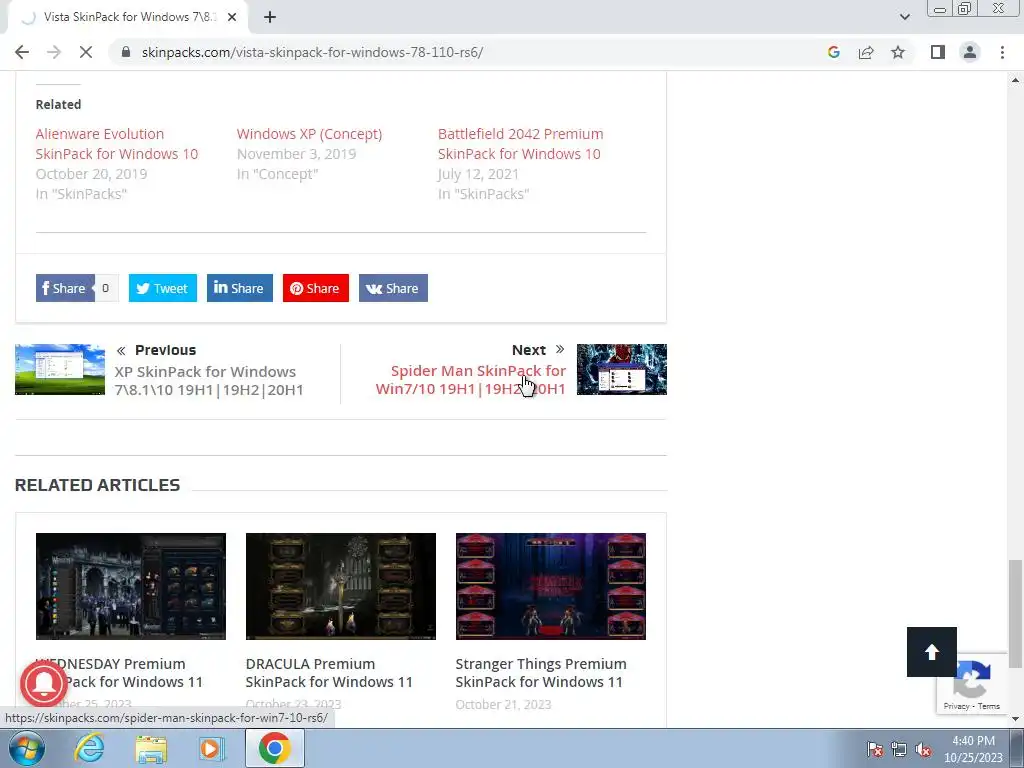Open the Chrome profile avatar
This screenshot has width=1024, height=768.
click(x=970, y=52)
